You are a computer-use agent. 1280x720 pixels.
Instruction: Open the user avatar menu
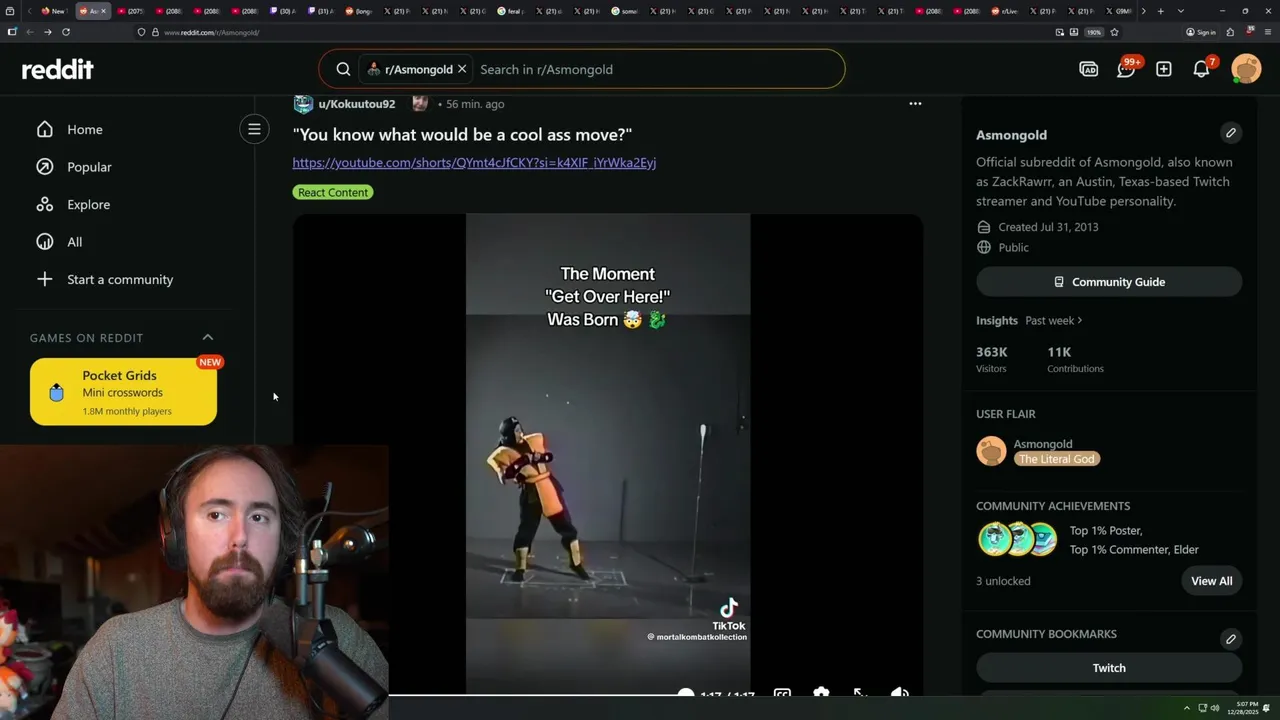(1246, 69)
